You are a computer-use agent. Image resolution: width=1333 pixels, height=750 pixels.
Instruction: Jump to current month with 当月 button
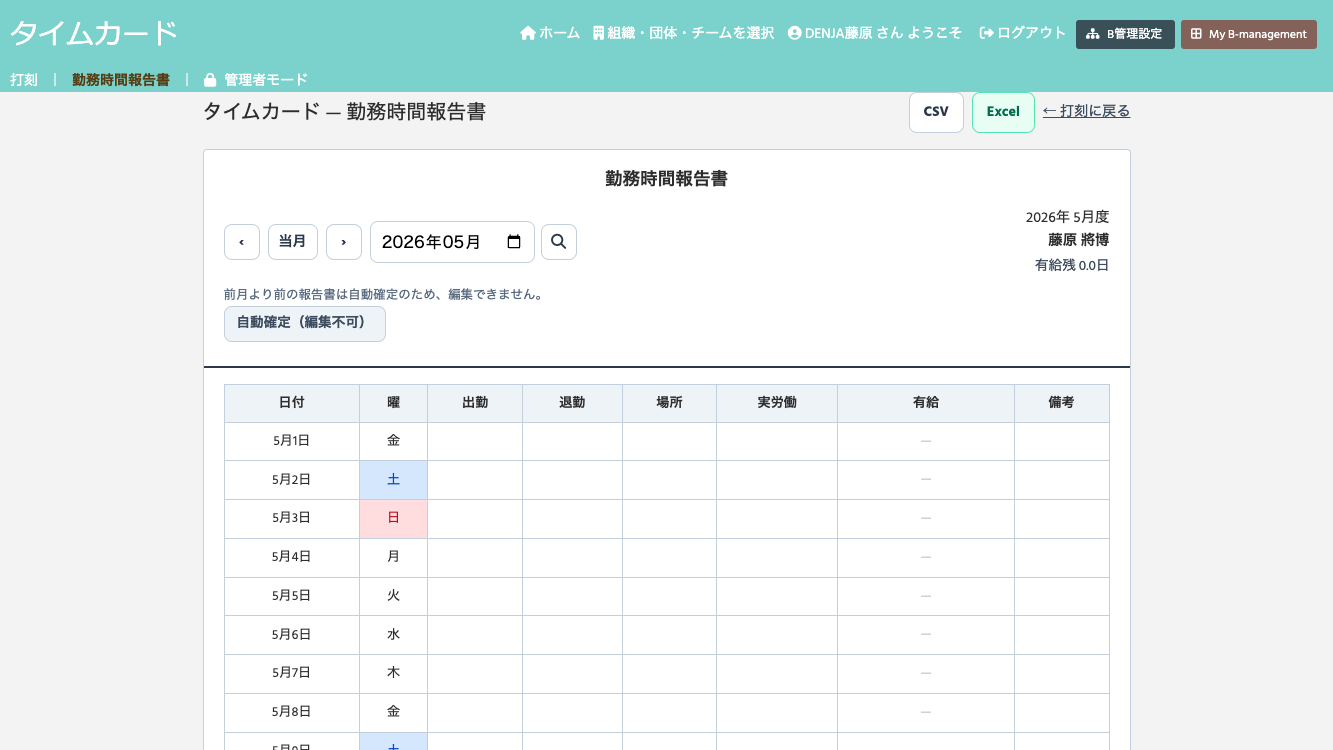pos(293,242)
